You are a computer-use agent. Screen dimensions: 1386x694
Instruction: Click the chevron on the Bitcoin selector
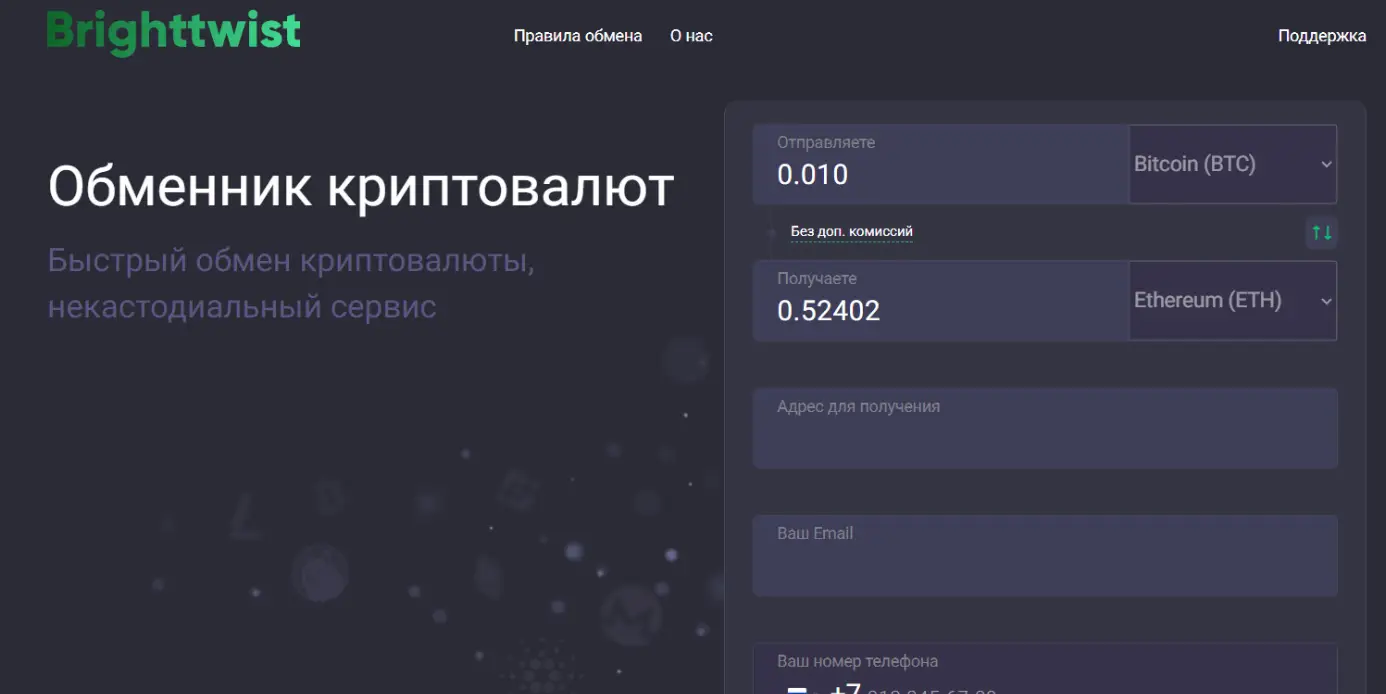1326,164
